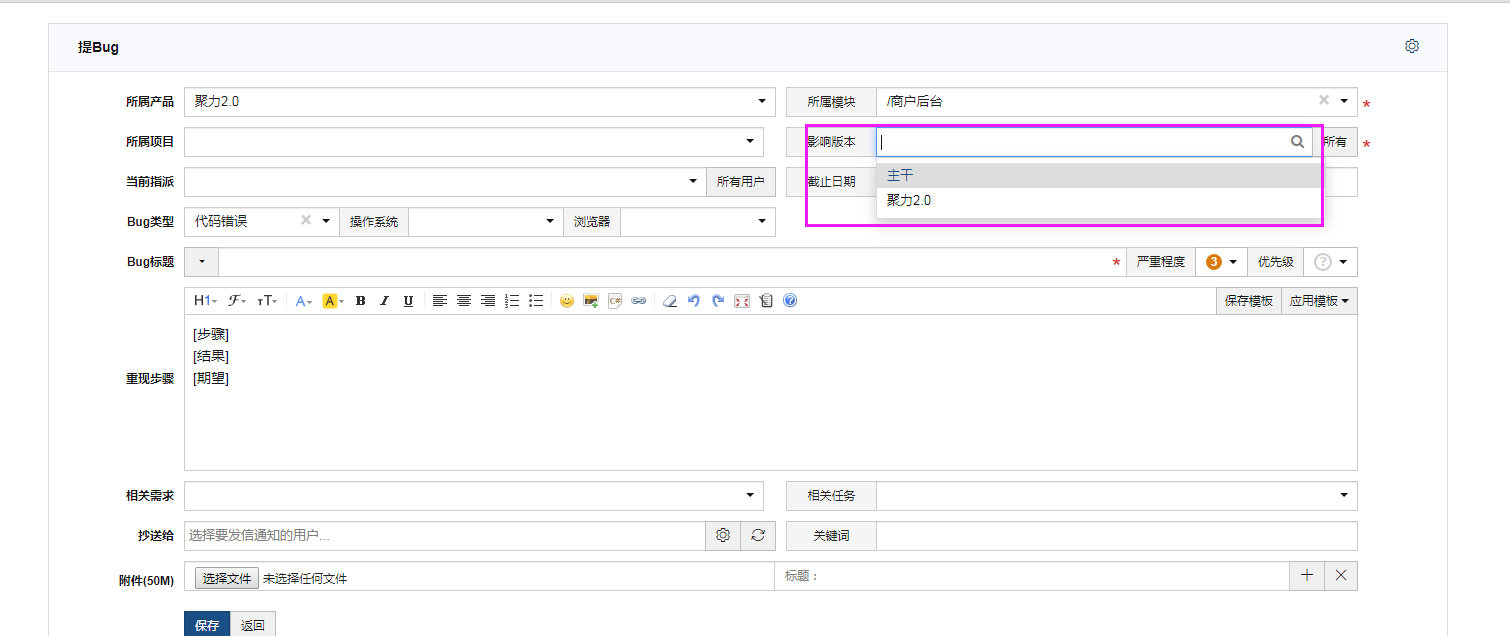Click the [结果] line in editor
The image size is (1510, 636).
pyautogui.click(x=211, y=356)
